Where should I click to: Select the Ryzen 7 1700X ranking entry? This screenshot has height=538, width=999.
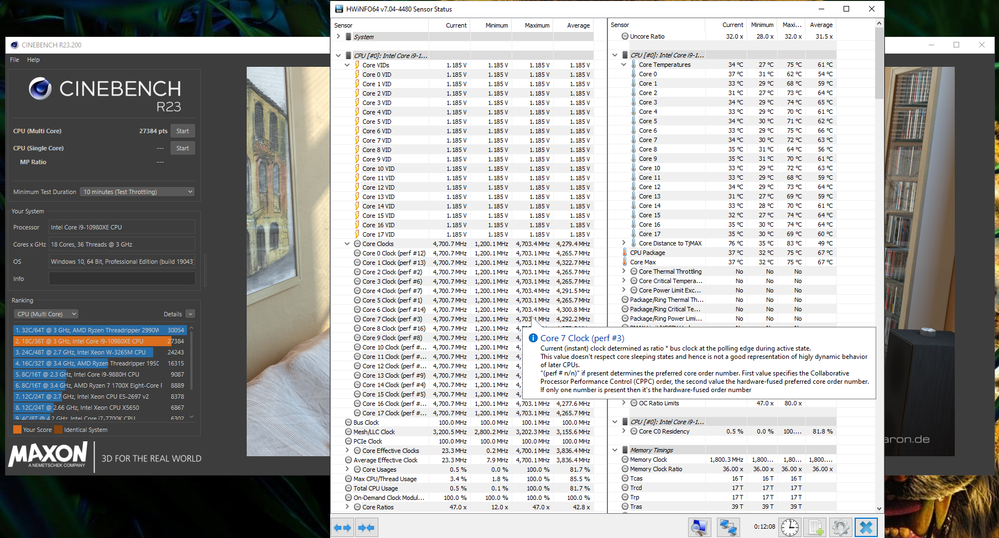99,385
